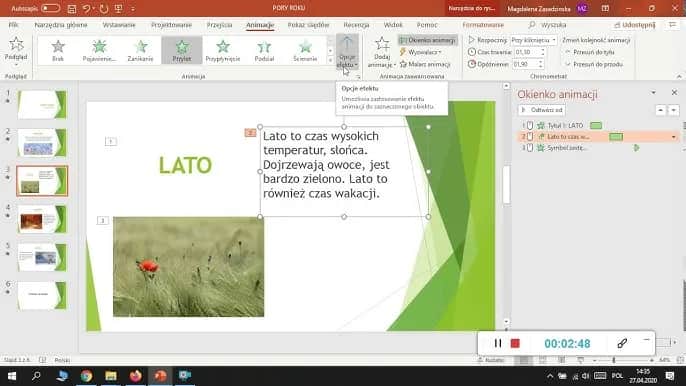Click Malarz animacji tool
The height and width of the screenshot is (386, 686).
click(425, 64)
